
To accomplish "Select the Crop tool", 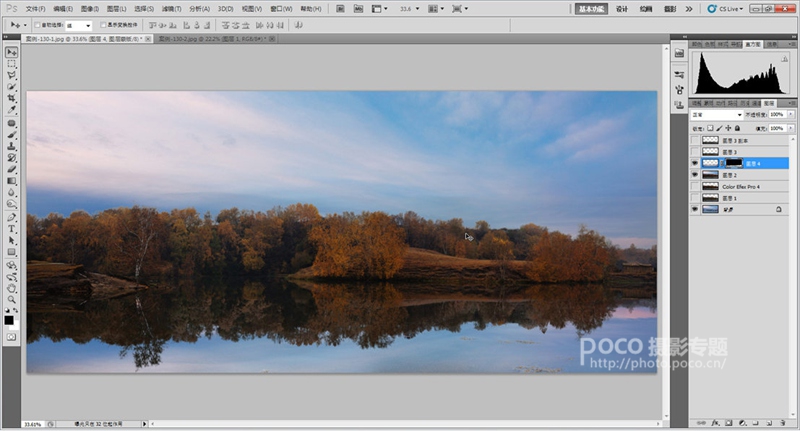I will click(11, 98).
